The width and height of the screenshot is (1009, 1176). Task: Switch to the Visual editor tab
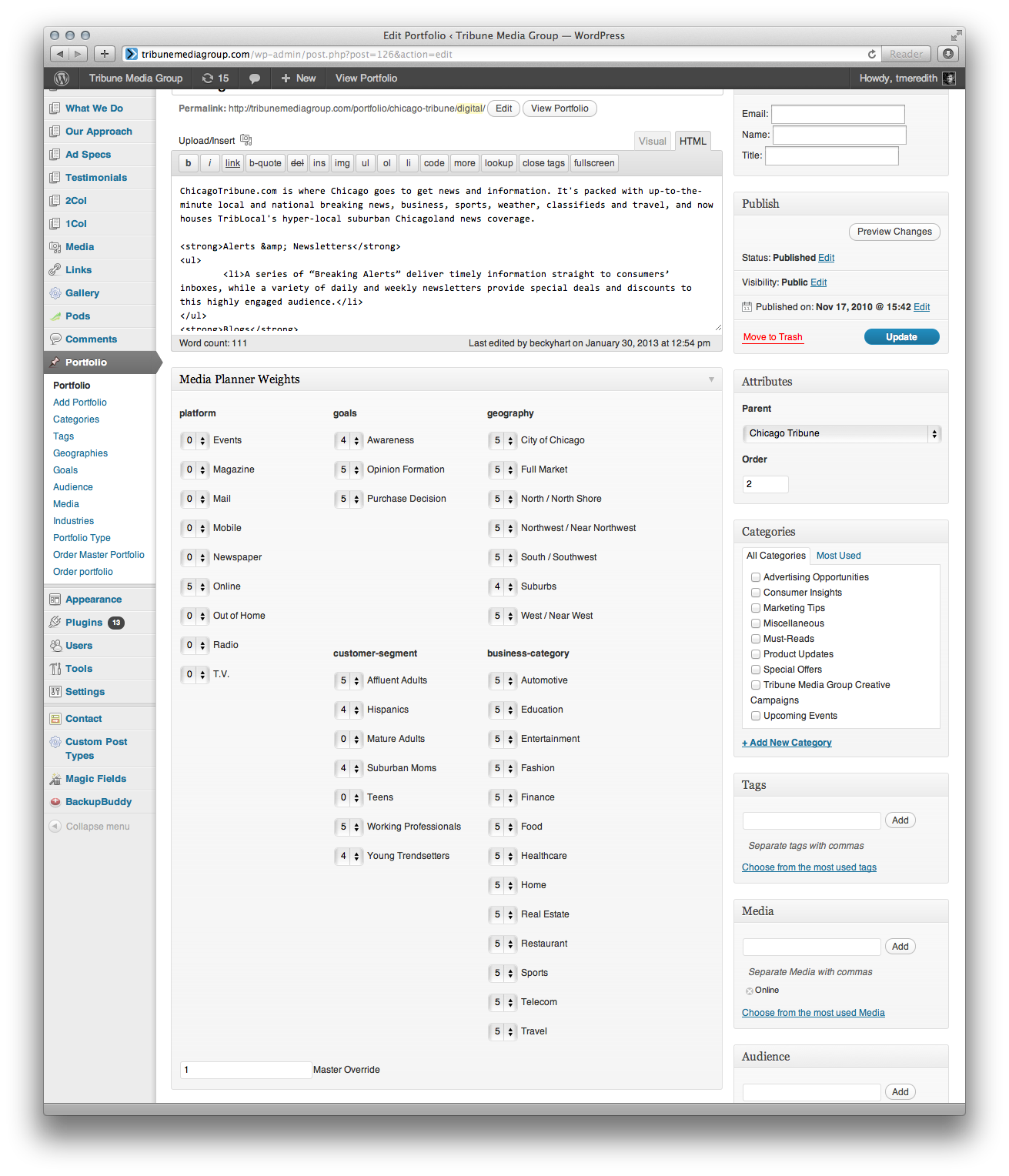pos(652,141)
